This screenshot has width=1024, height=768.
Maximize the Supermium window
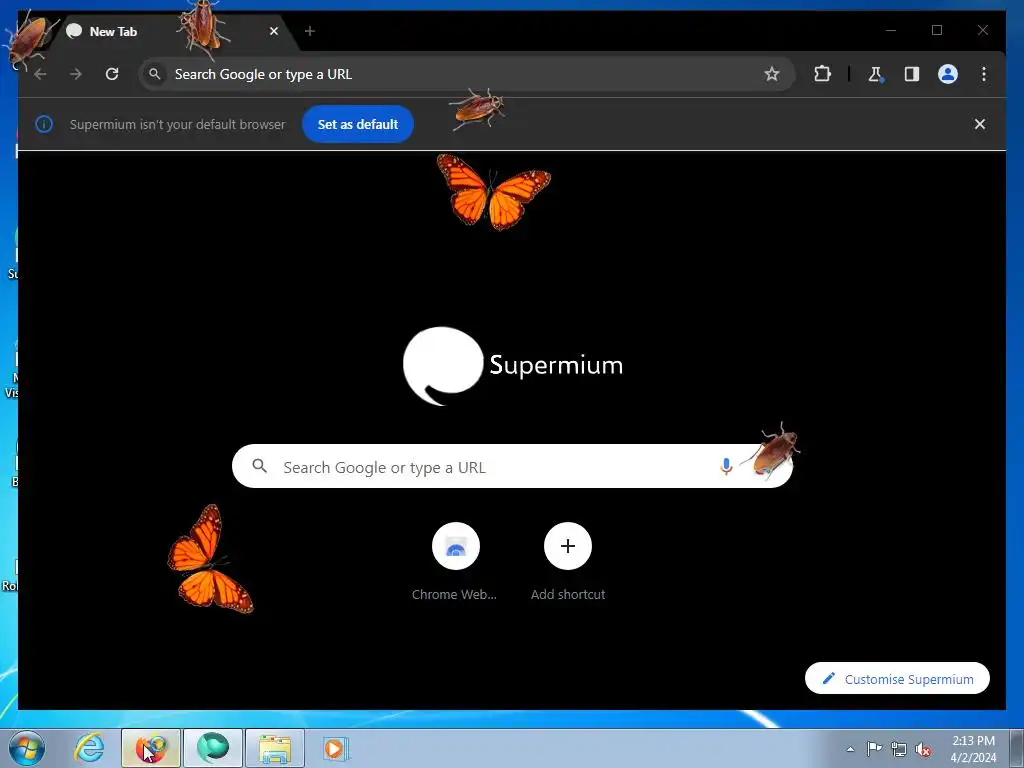click(937, 30)
